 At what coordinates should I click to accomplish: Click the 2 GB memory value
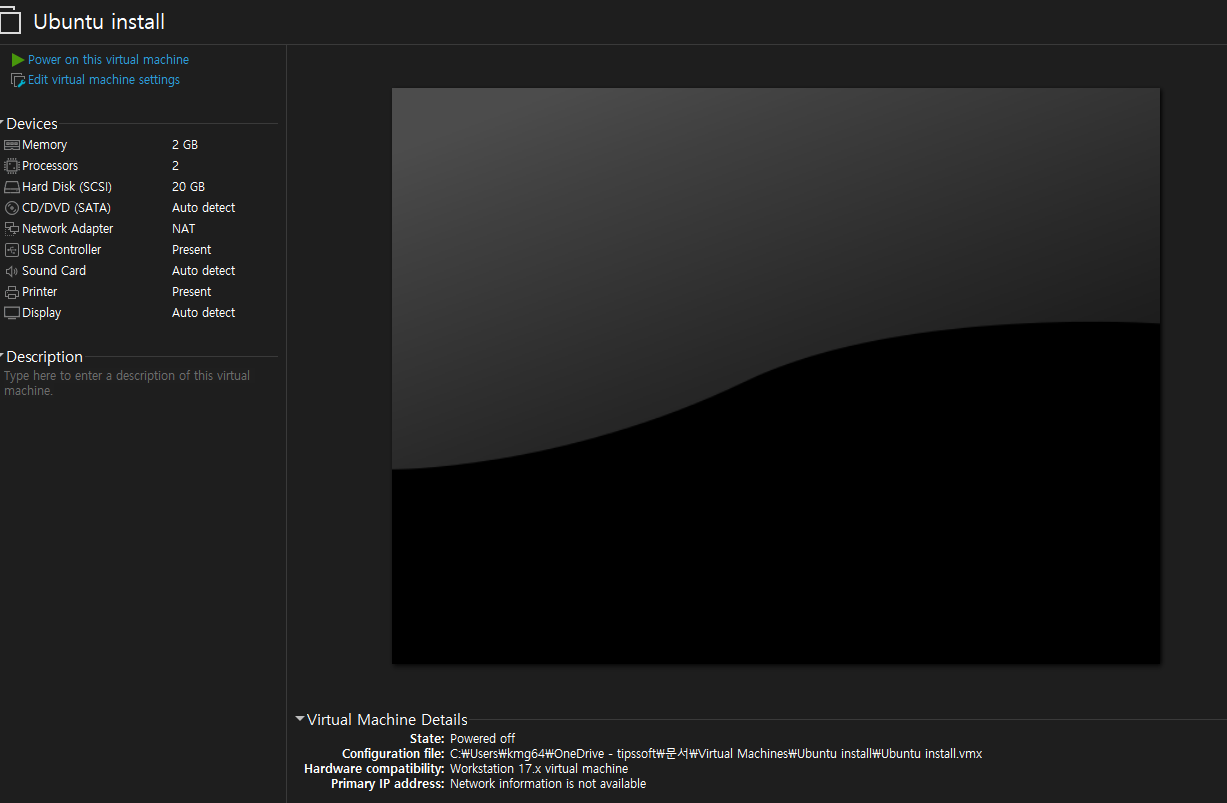click(185, 145)
